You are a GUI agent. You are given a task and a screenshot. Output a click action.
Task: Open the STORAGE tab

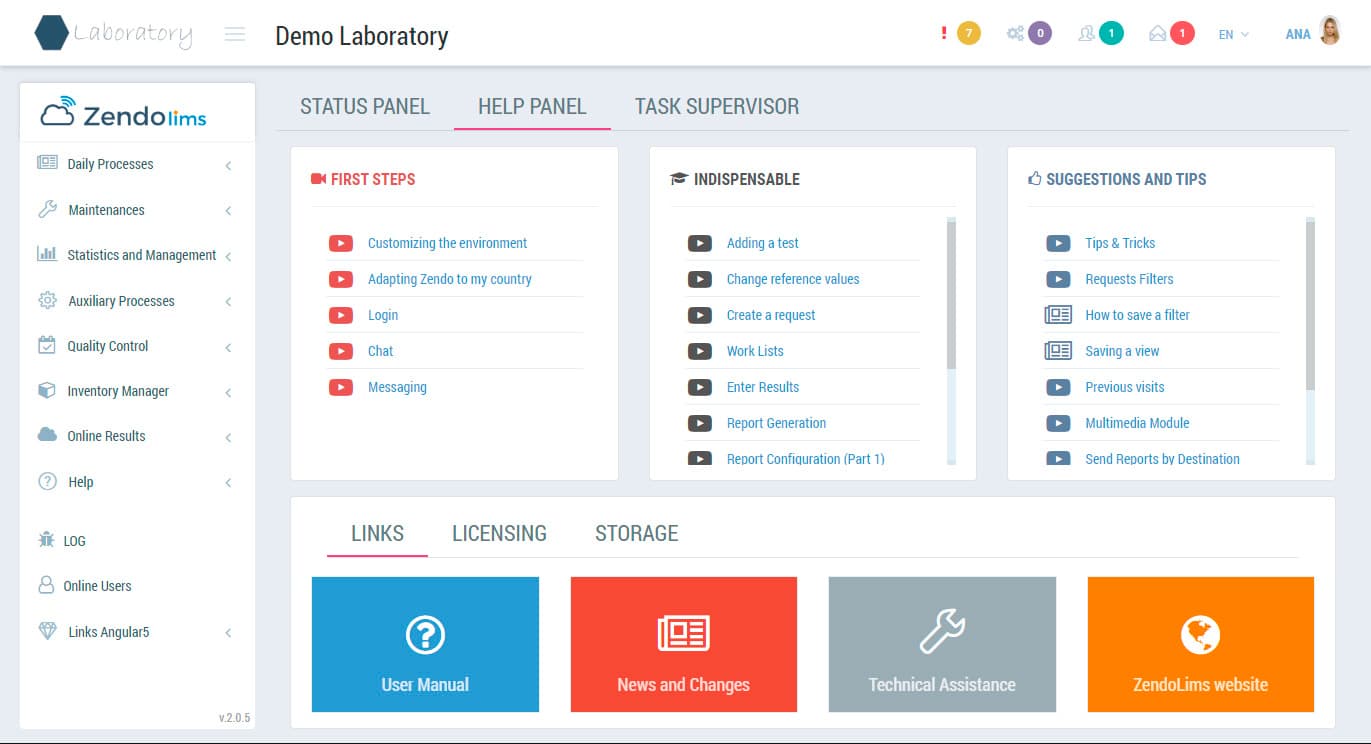point(637,533)
